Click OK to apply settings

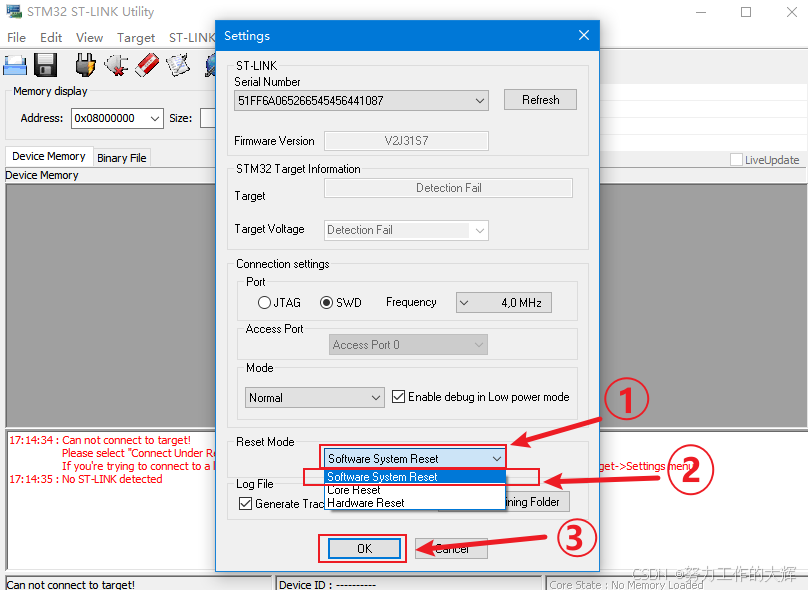tap(364, 548)
